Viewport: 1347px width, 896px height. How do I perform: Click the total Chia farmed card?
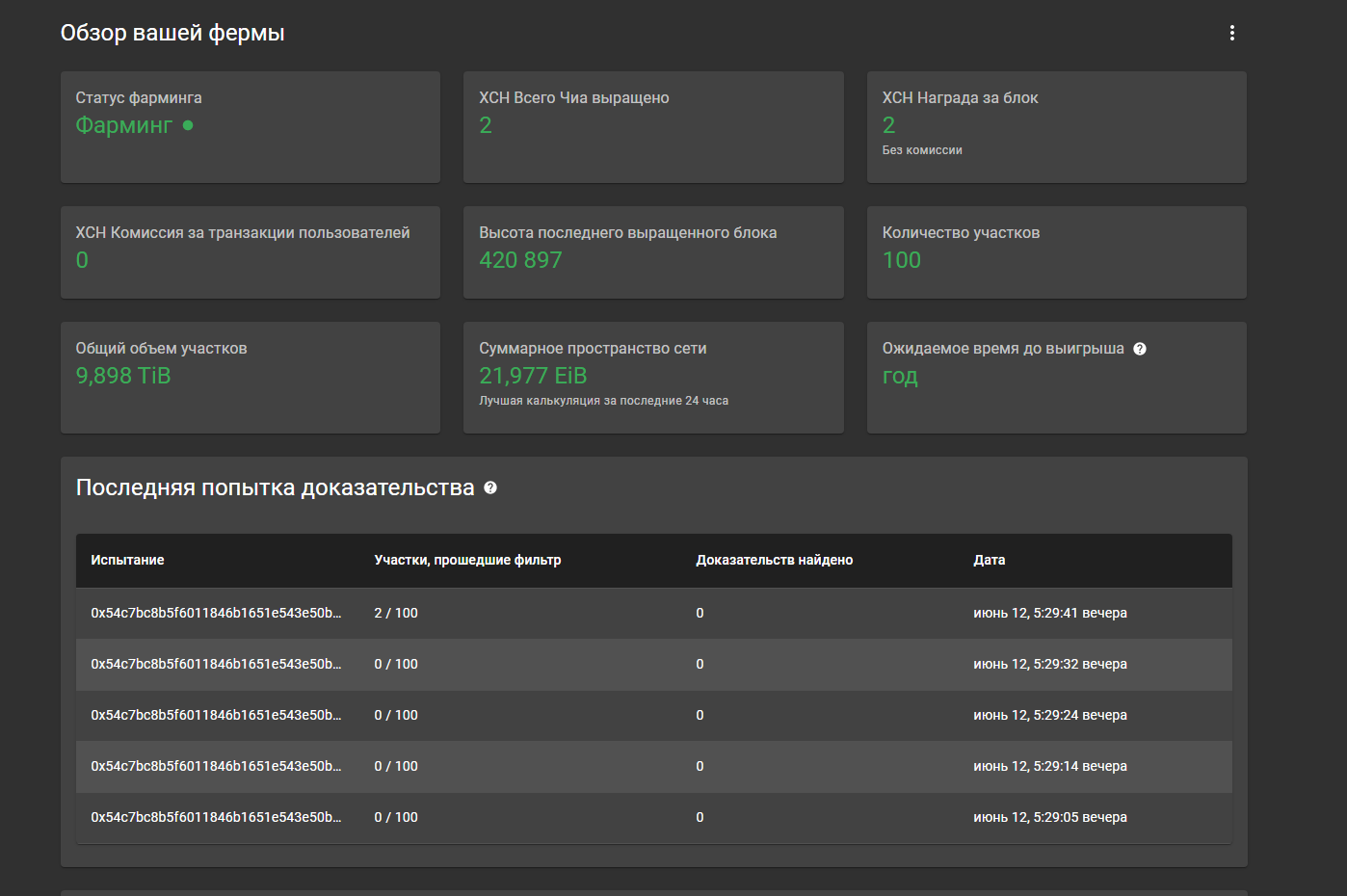click(x=653, y=127)
